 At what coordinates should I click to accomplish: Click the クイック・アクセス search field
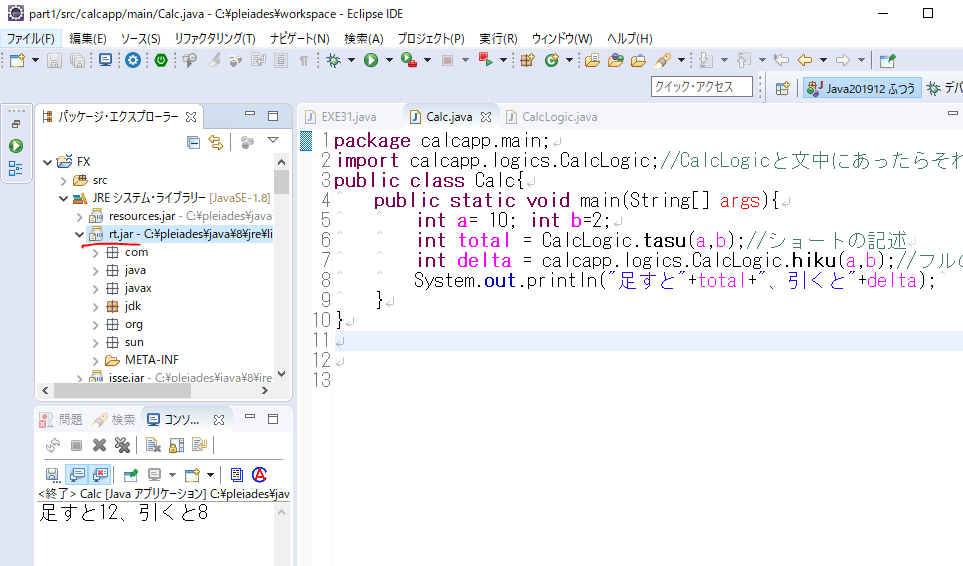pos(702,87)
